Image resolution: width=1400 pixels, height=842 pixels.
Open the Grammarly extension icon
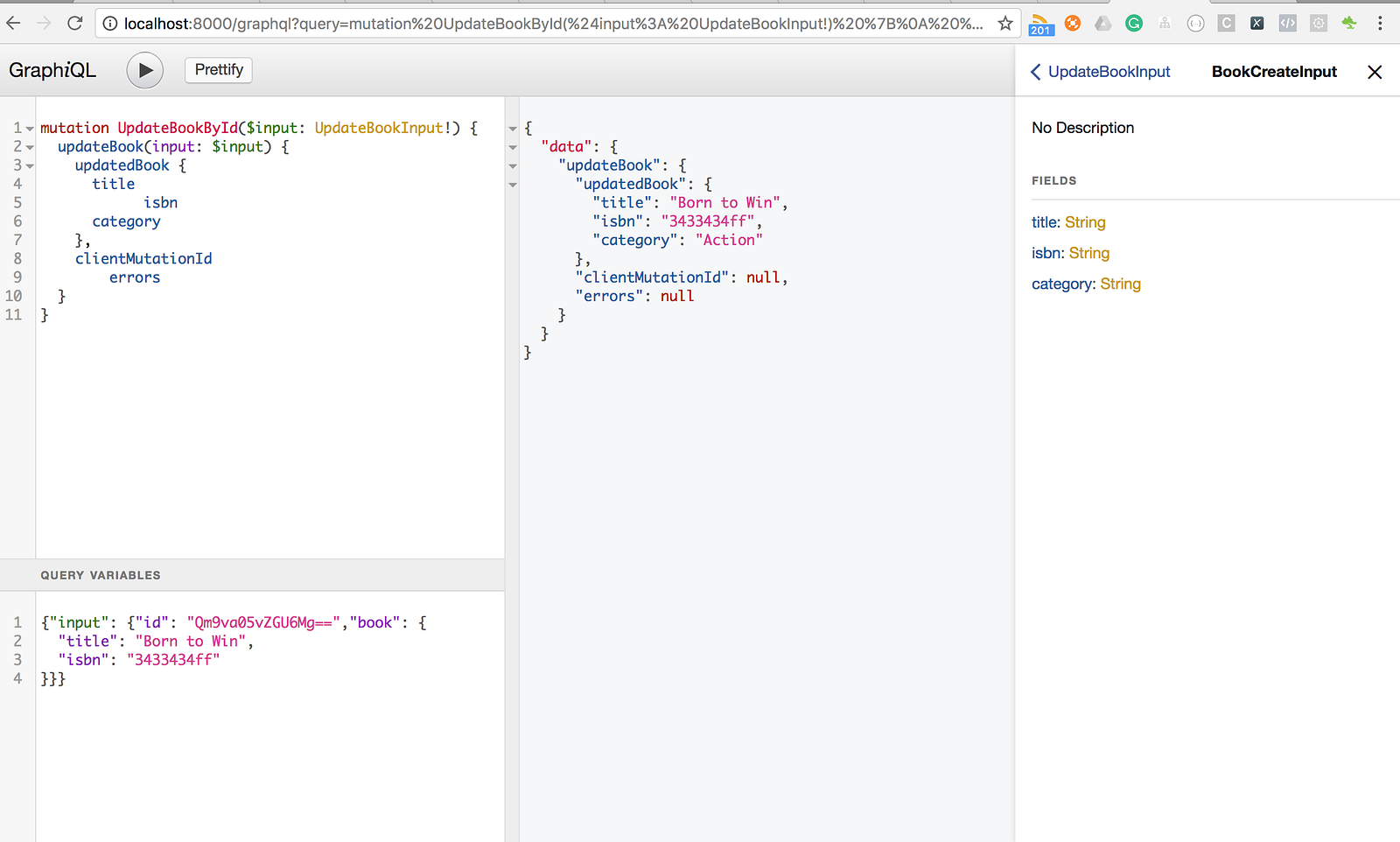[x=1134, y=24]
